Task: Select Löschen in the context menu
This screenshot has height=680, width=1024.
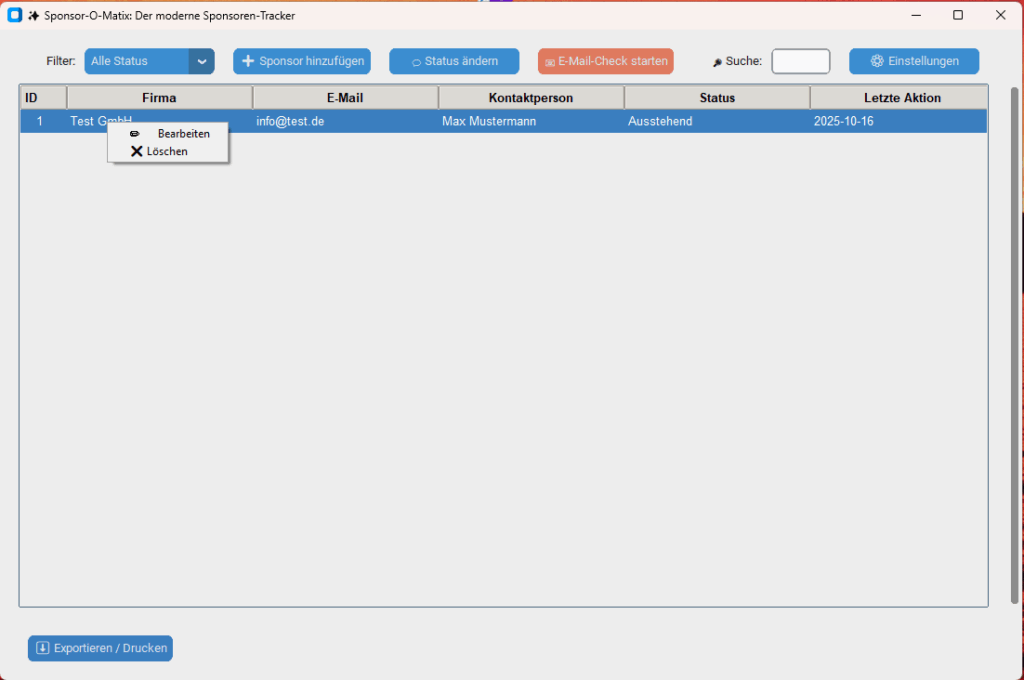Action: (167, 151)
